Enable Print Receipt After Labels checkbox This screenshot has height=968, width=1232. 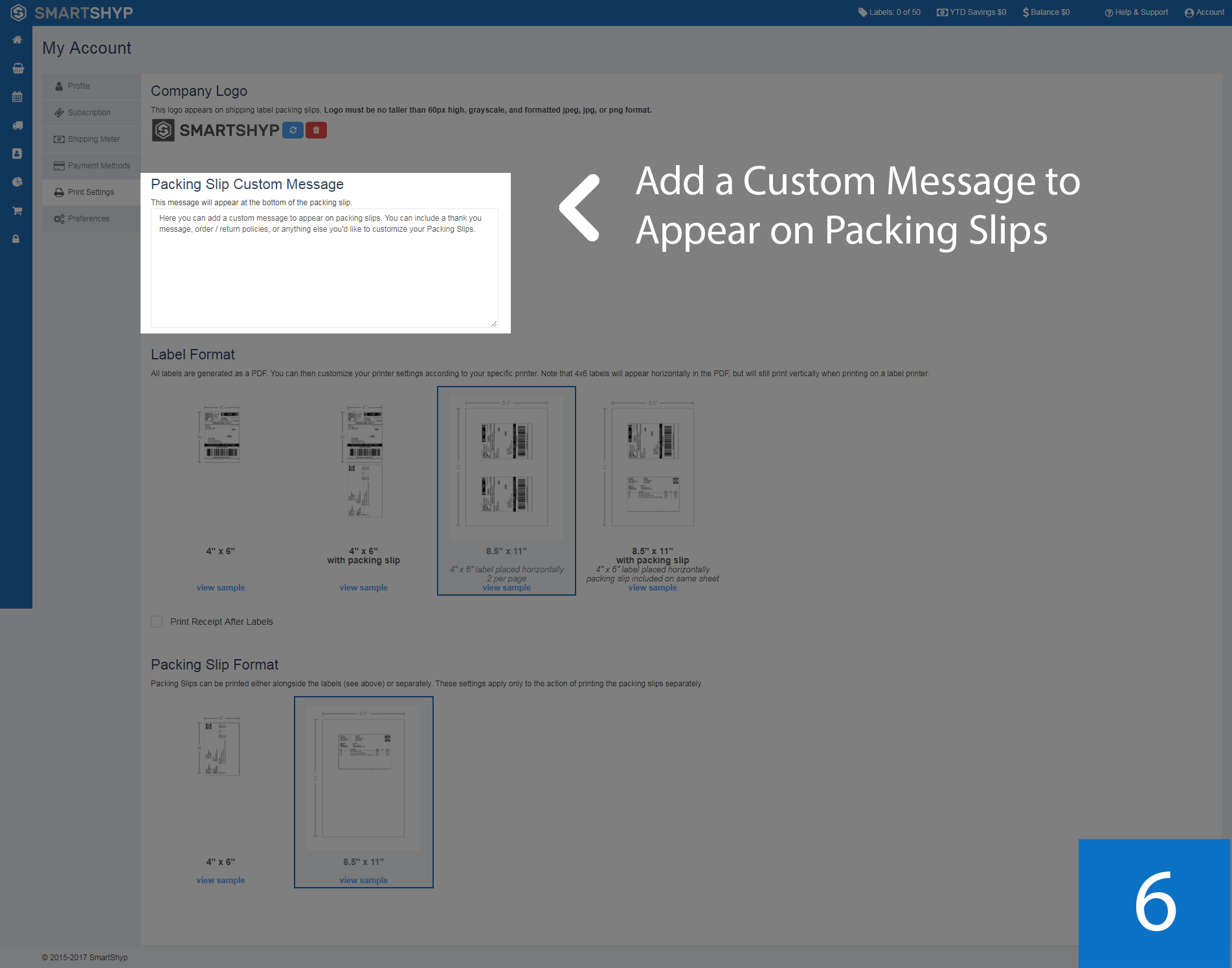pos(157,622)
